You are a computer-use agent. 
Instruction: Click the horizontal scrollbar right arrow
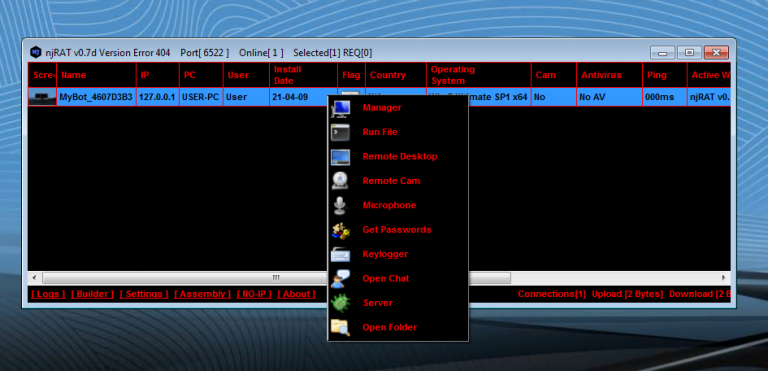pos(723,278)
